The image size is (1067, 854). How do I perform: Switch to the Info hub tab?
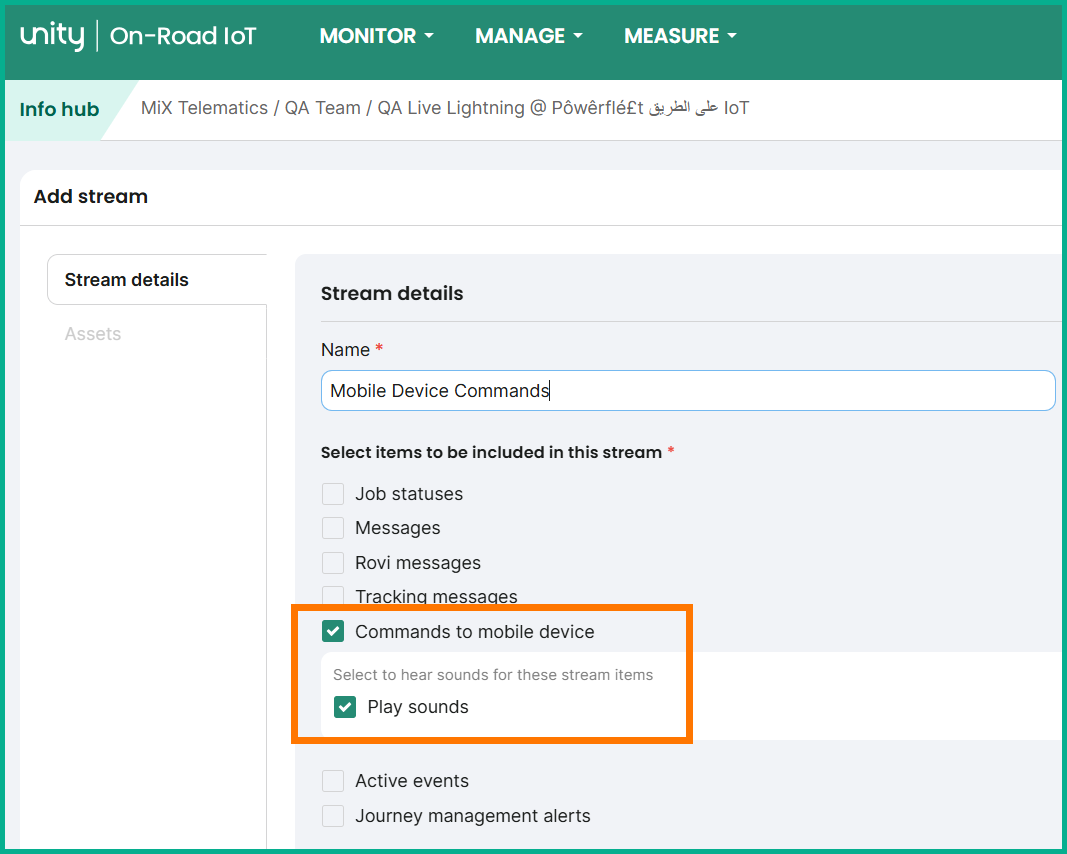pyautogui.click(x=59, y=109)
